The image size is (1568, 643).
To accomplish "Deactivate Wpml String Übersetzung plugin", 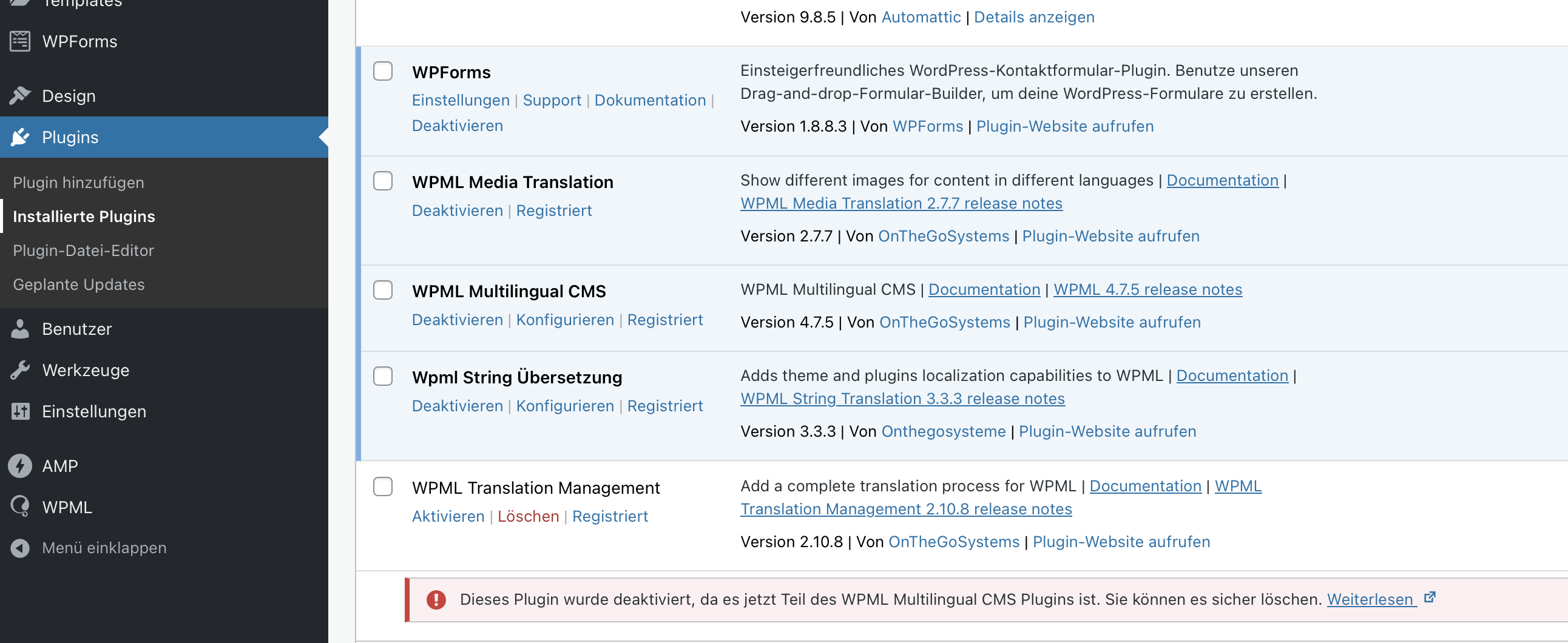I will pos(458,406).
